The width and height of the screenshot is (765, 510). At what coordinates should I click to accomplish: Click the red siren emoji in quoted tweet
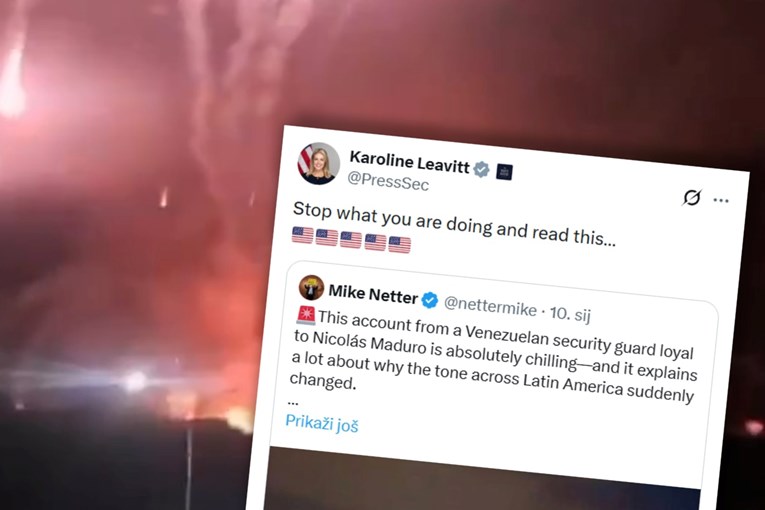tap(306, 315)
